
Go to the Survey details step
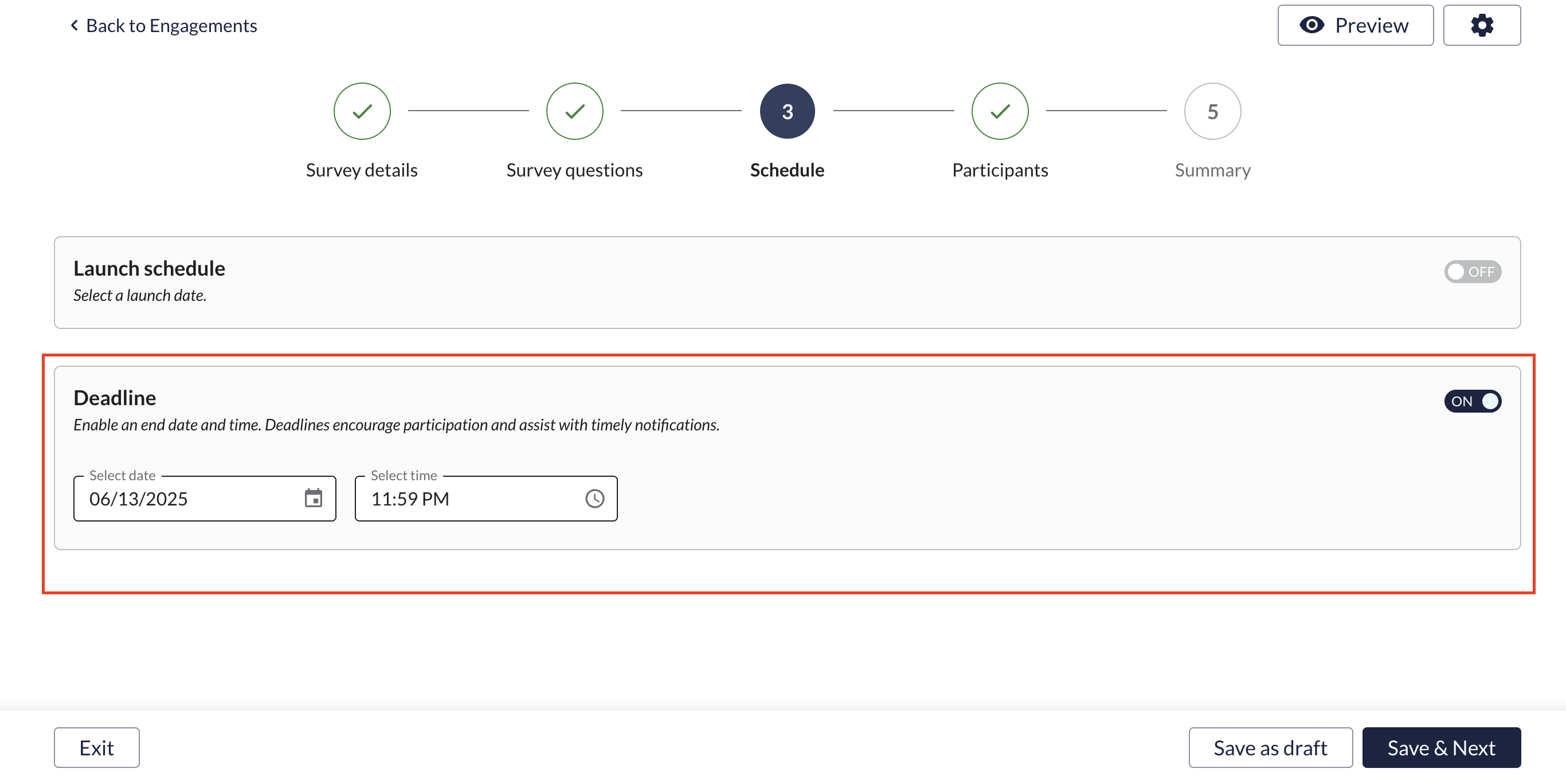[362, 111]
